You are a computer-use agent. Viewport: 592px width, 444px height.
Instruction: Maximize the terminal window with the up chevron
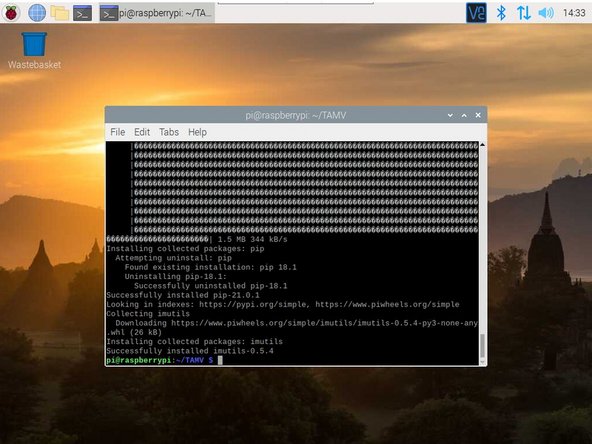click(x=464, y=115)
